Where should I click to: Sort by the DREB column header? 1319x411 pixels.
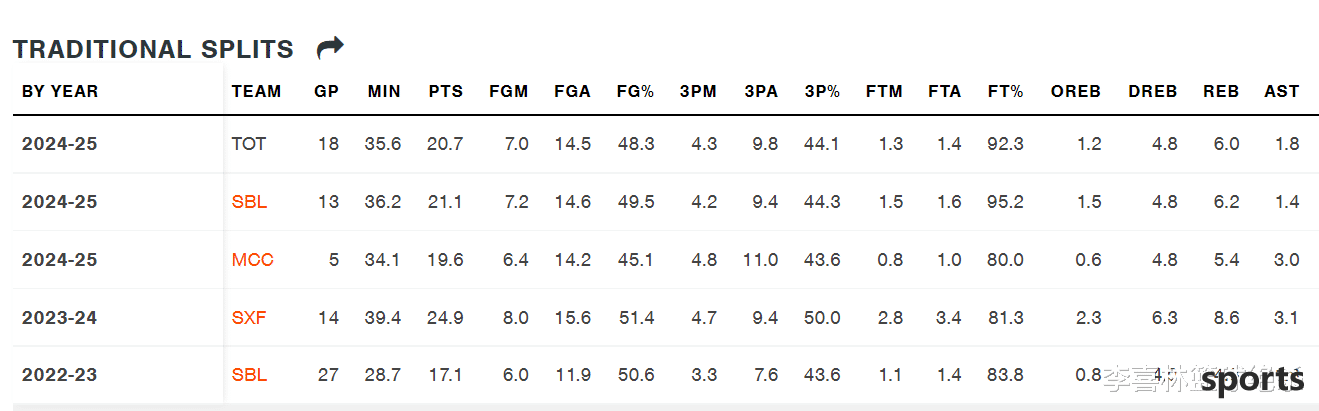[1153, 91]
